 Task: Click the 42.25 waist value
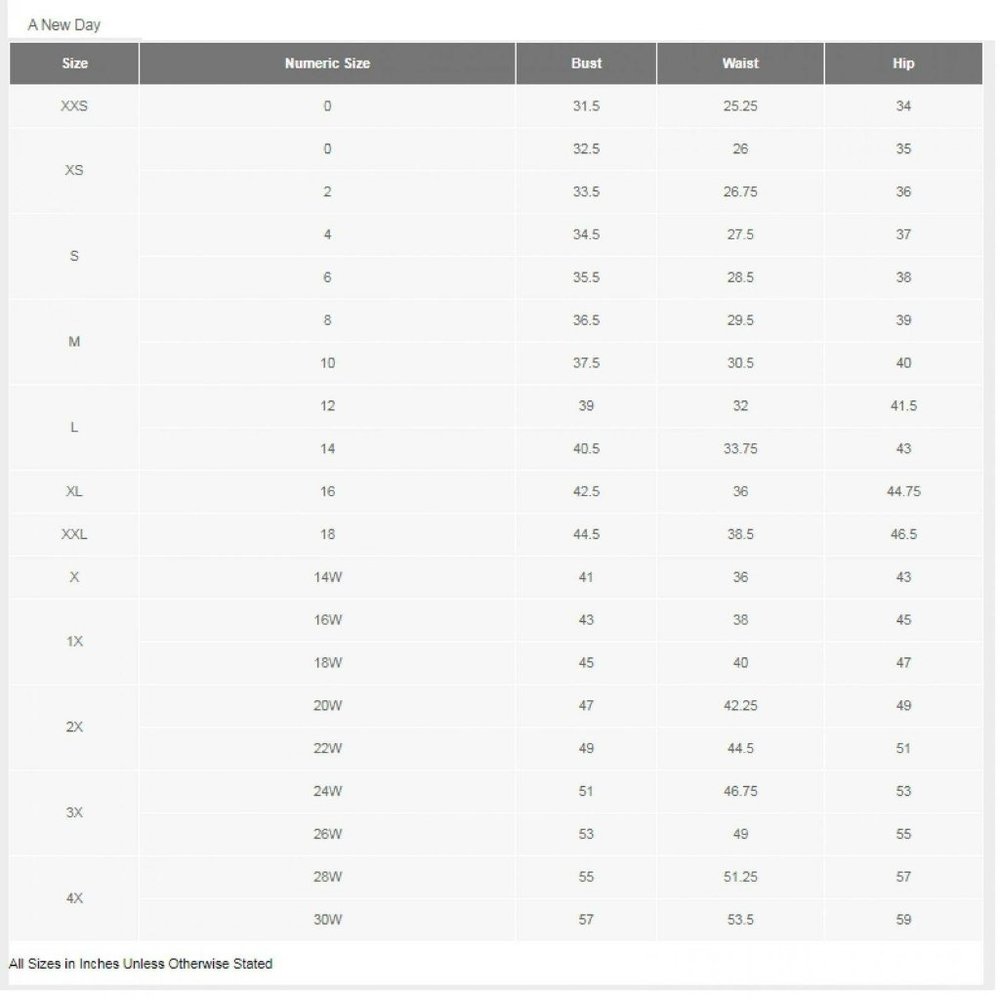point(740,705)
